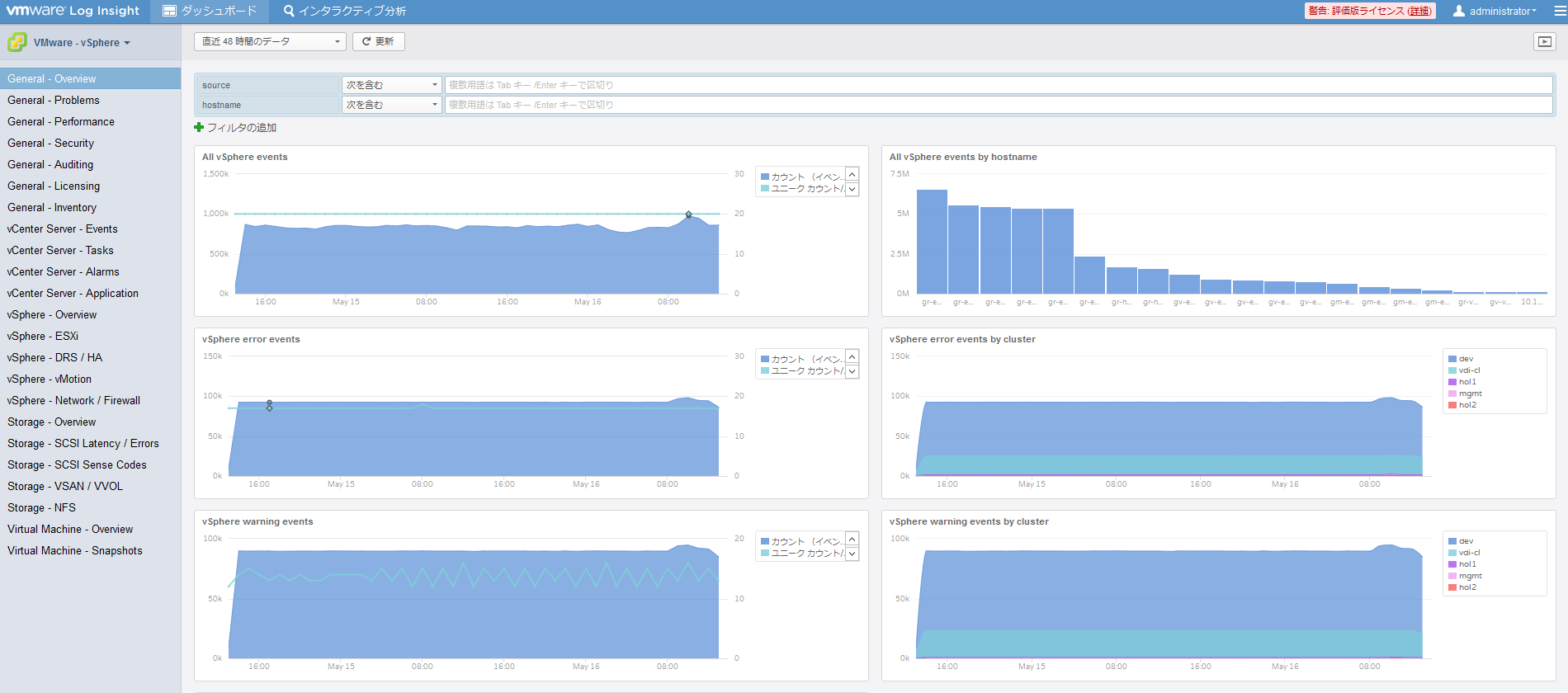Click the evaluation license details link
Viewport: 1568px width, 693px height.
pos(1419,11)
